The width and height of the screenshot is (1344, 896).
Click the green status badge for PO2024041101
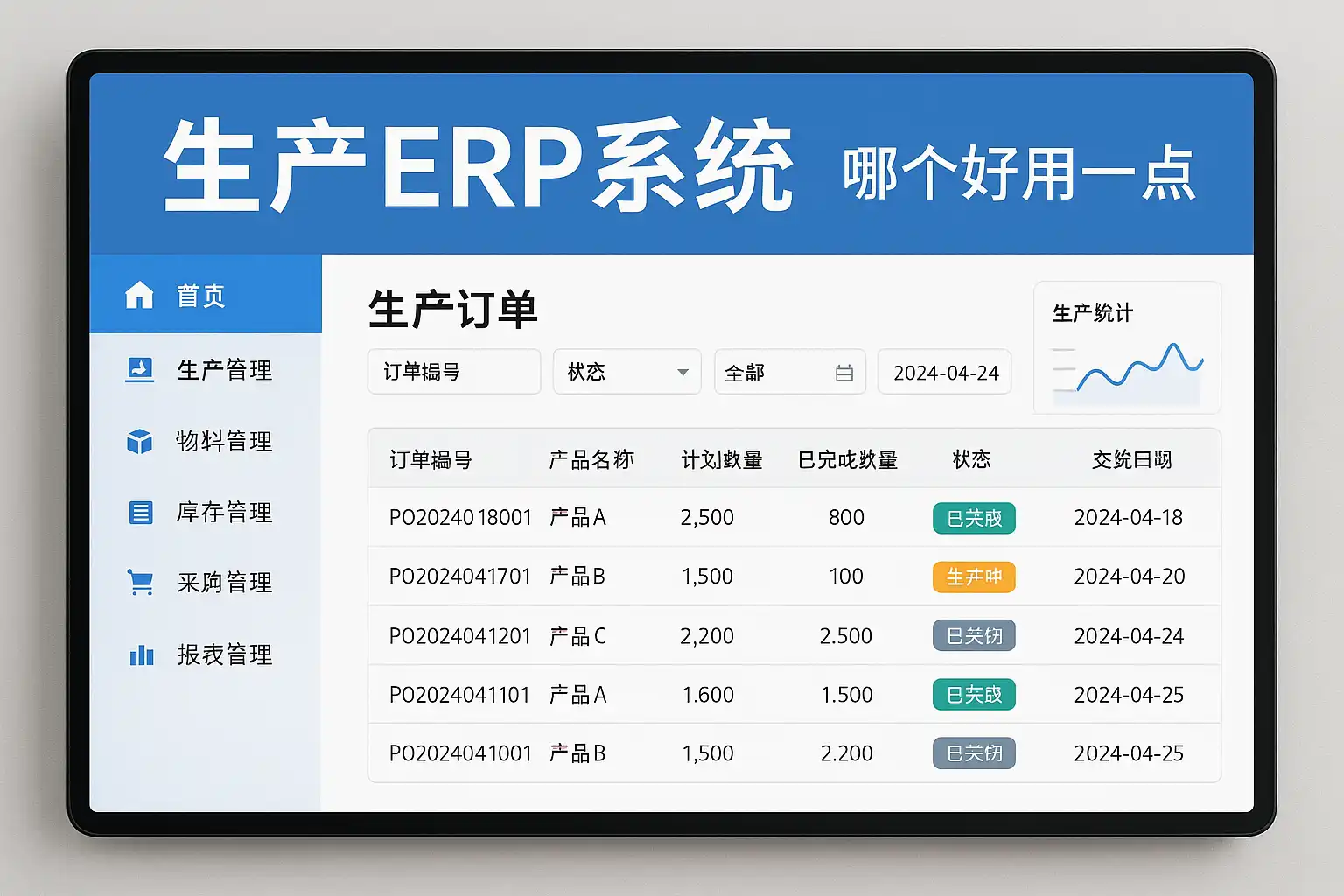click(x=974, y=694)
